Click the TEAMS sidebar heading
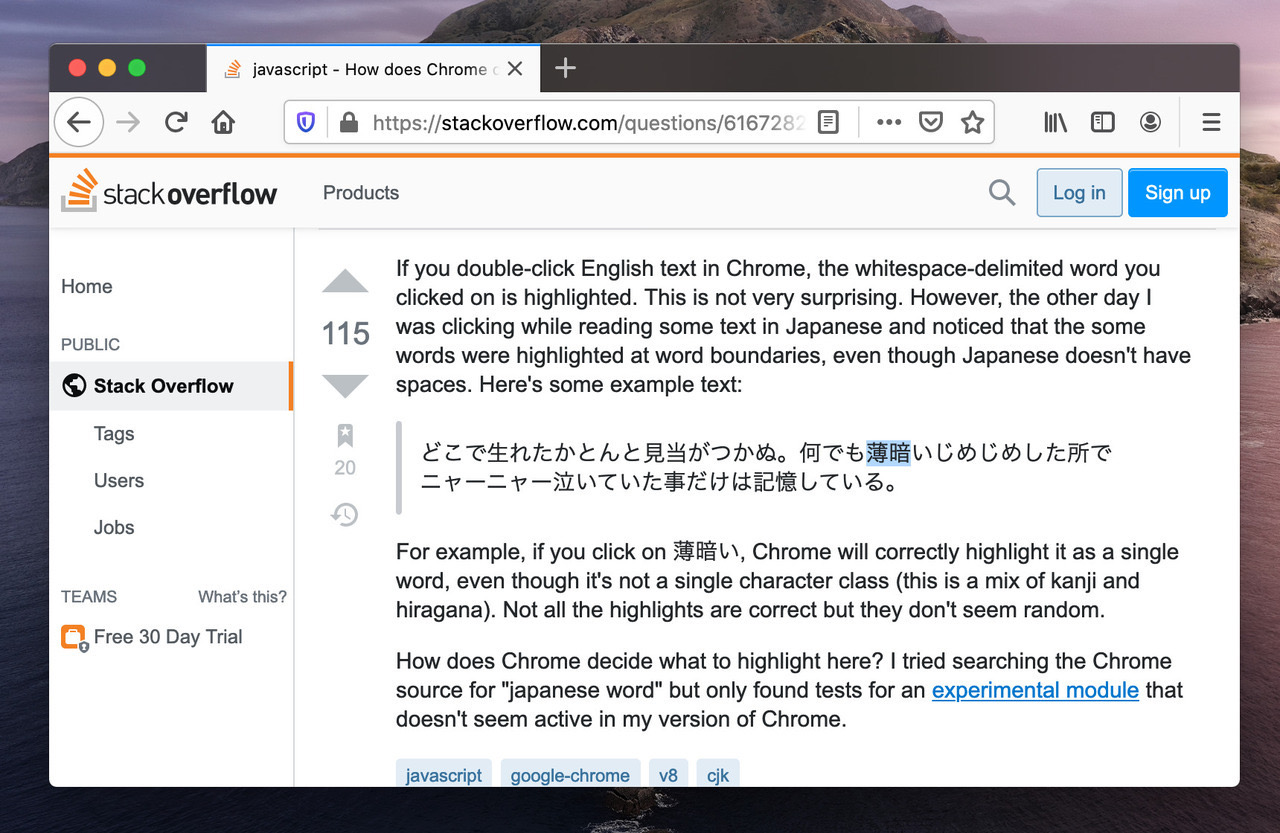The image size is (1280, 833). point(89,597)
